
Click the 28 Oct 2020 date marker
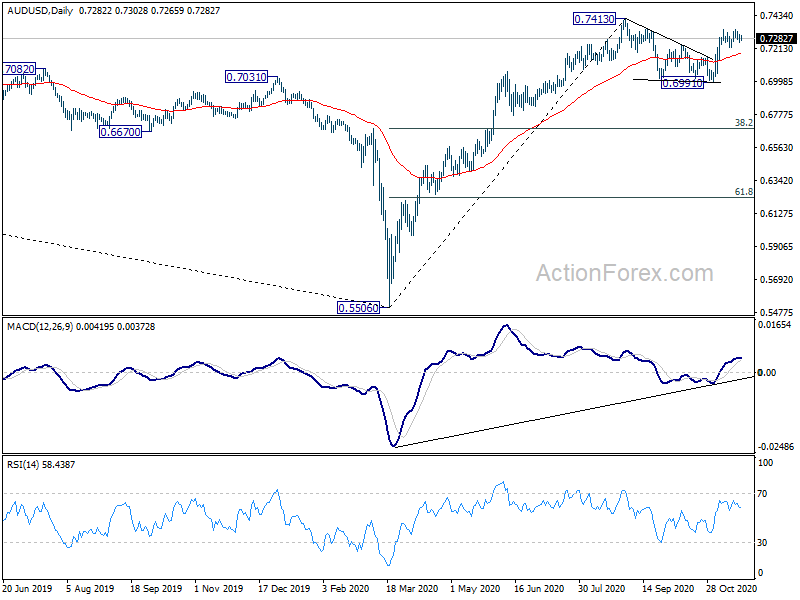tap(732, 589)
